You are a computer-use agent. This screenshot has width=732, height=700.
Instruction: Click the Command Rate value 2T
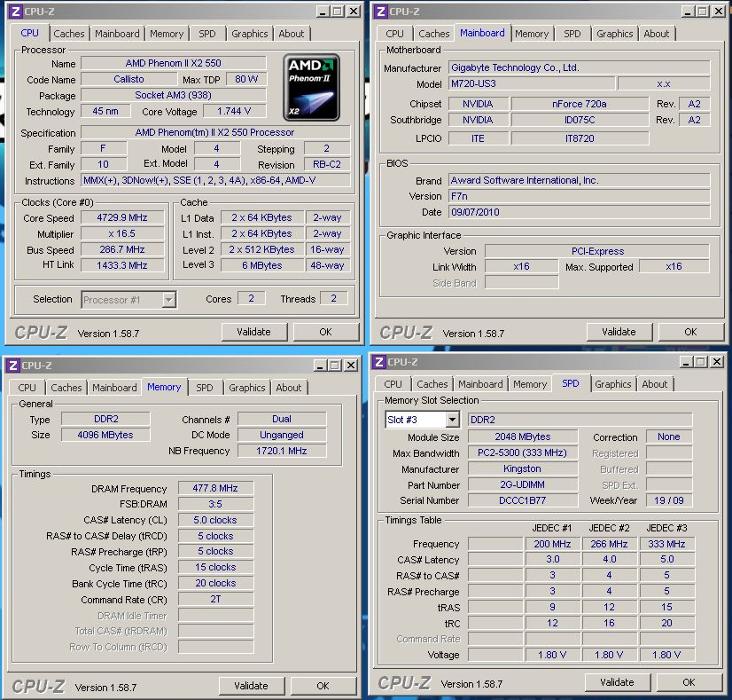pyautogui.click(x=216, y=599)
